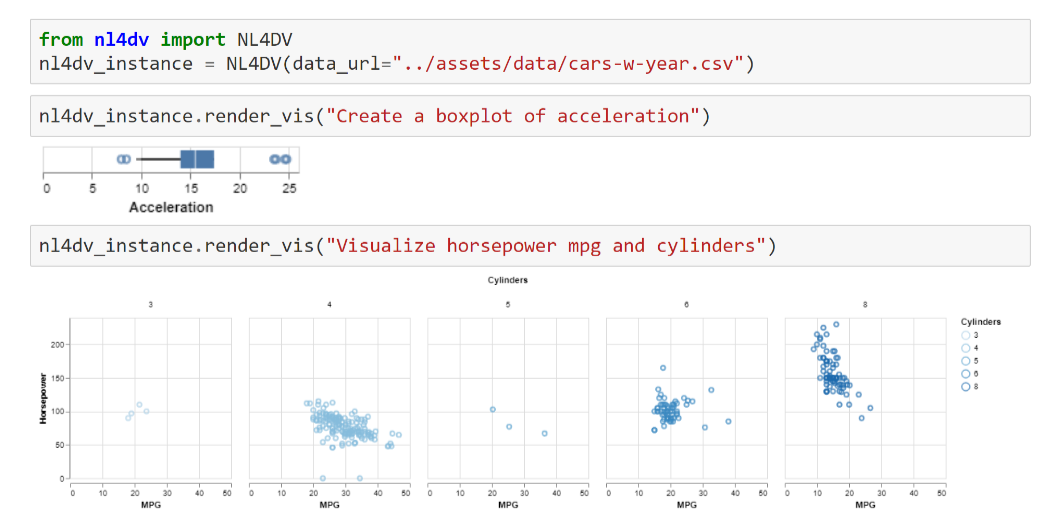Click the legend circle for 3 cylinders

tap(965, 335)
